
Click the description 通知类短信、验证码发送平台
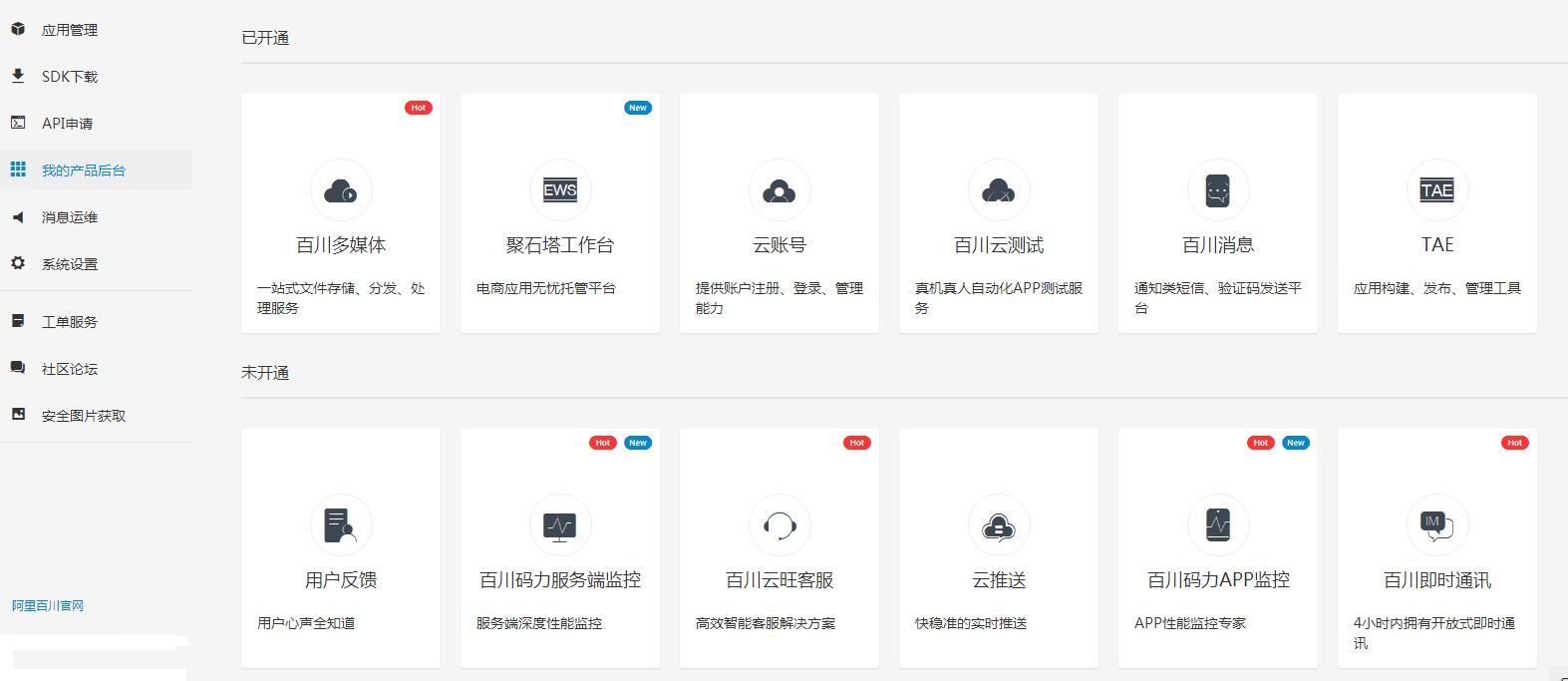[1218, 298]
